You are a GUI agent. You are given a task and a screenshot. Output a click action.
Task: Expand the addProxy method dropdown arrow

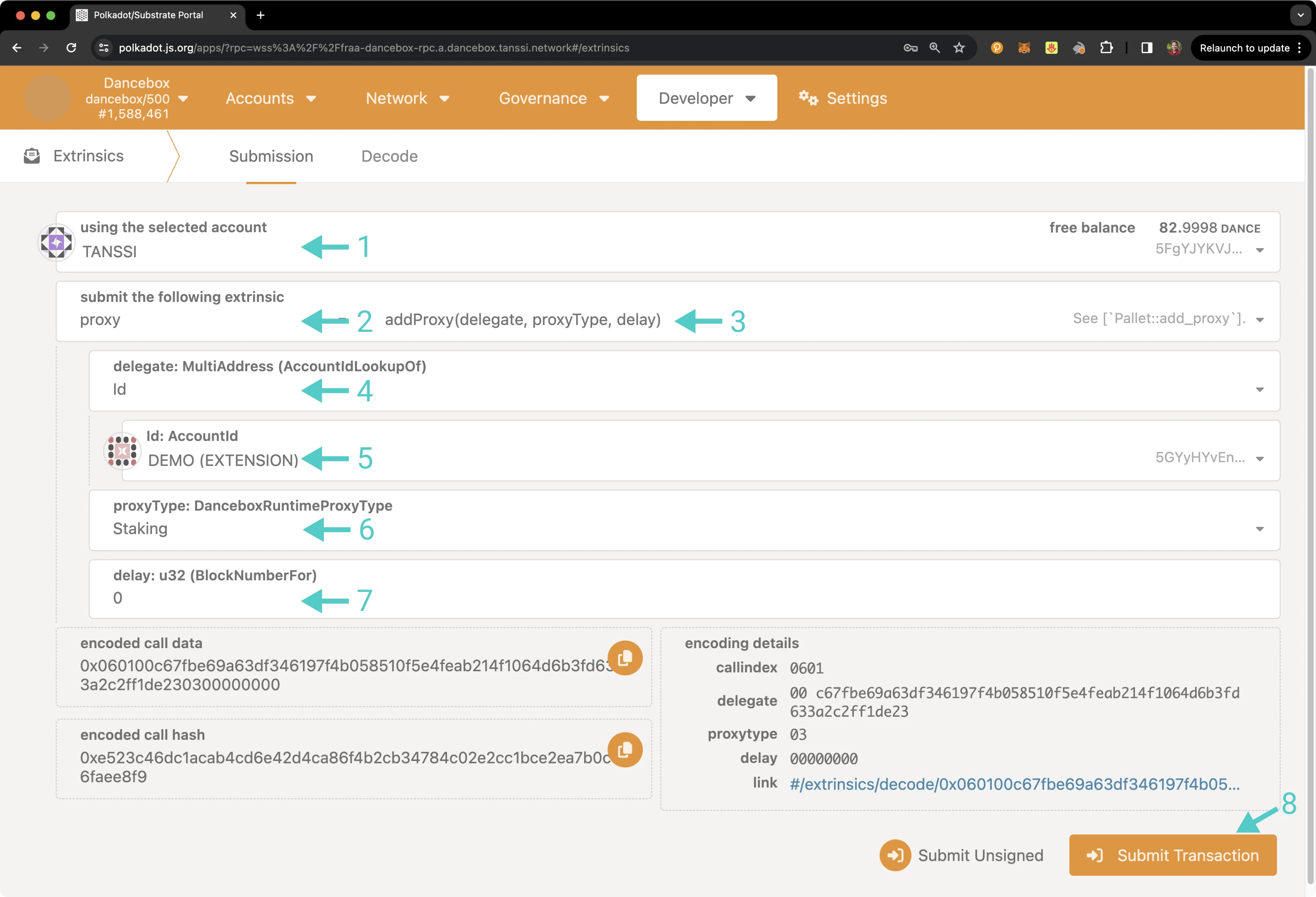tap(1260, 320)
